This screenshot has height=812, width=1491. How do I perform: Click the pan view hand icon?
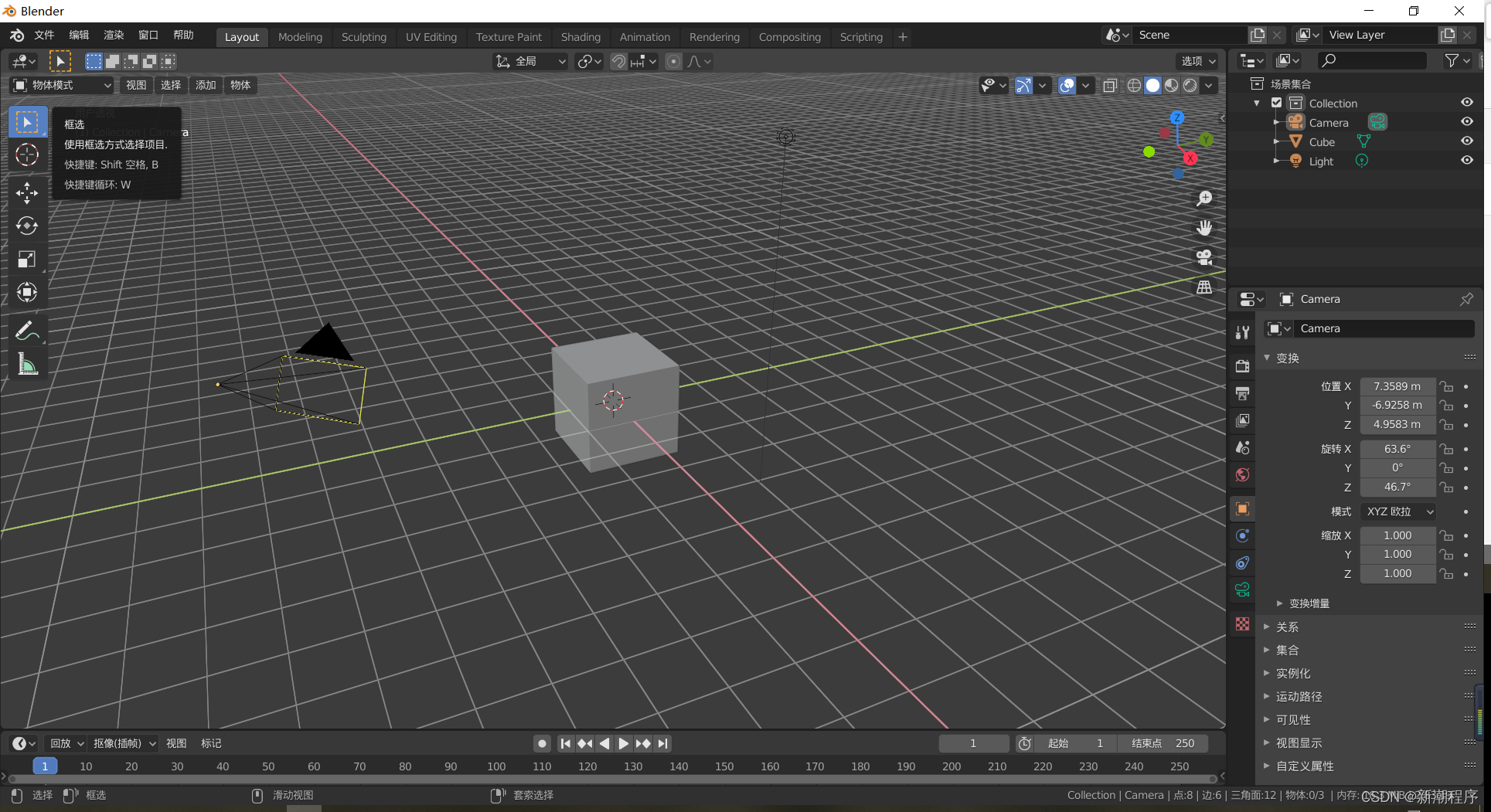(1204, 228)
